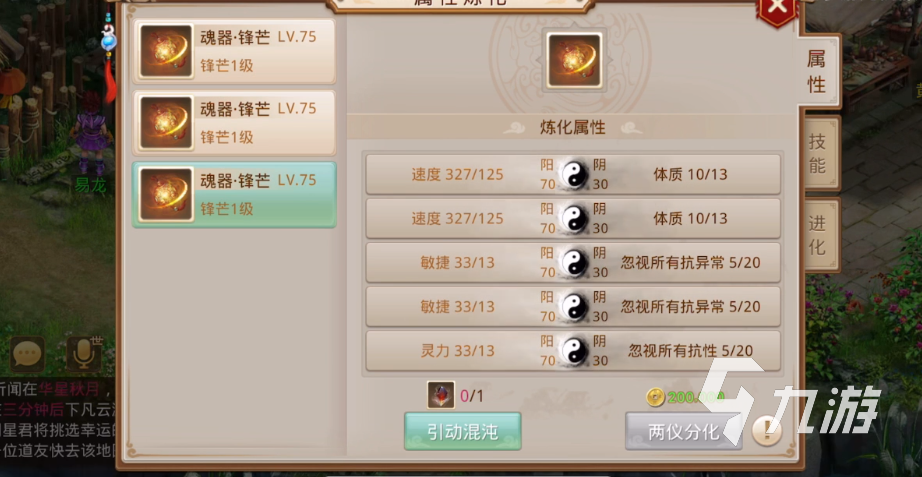The height and width of the screenshot is (477, 922).
Task: Select the highlighted third 魂器·锋芒 item
Action: pyautogui.click(x=234, y=195)
